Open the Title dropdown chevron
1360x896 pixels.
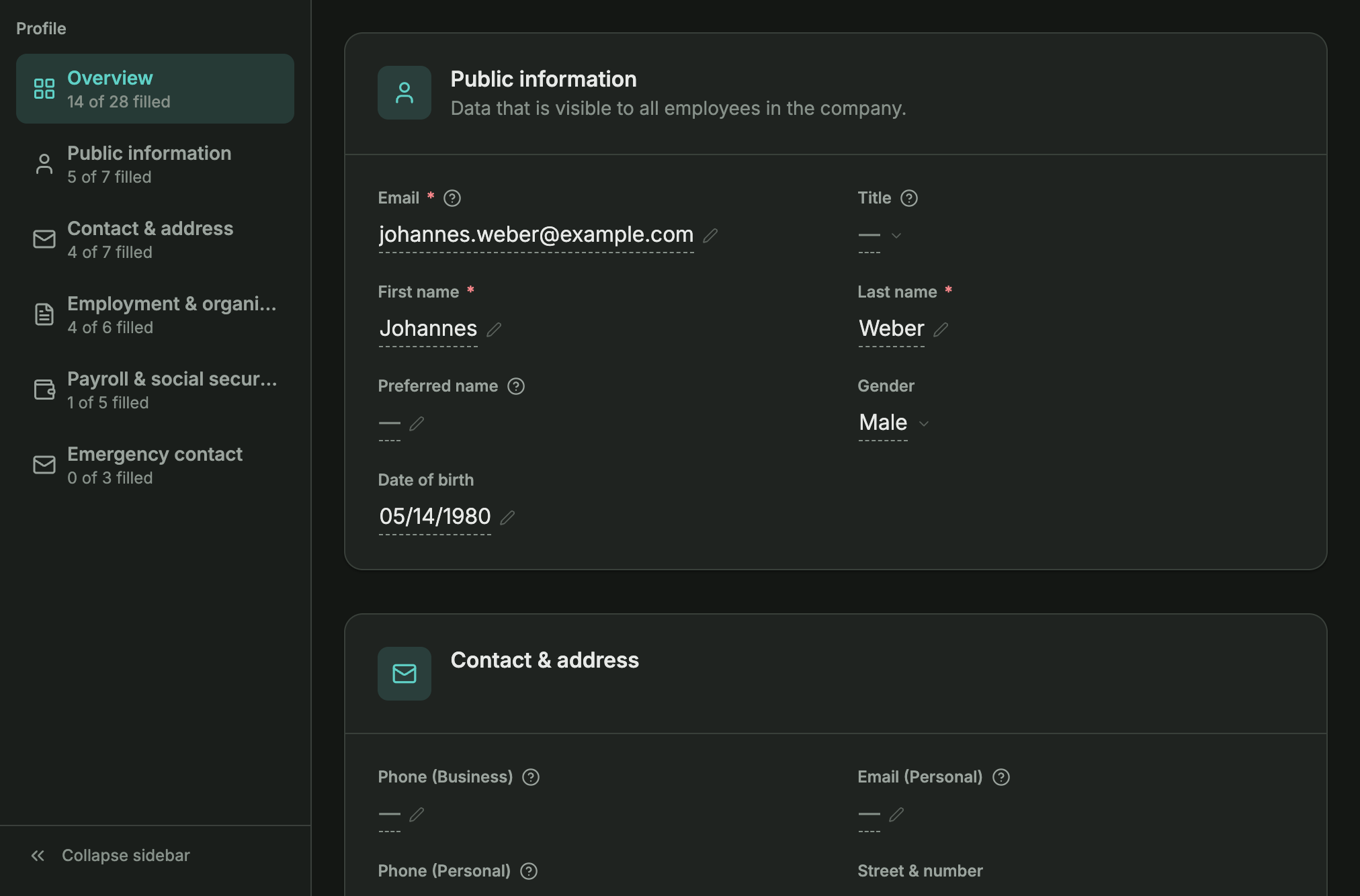coord(896,236)
